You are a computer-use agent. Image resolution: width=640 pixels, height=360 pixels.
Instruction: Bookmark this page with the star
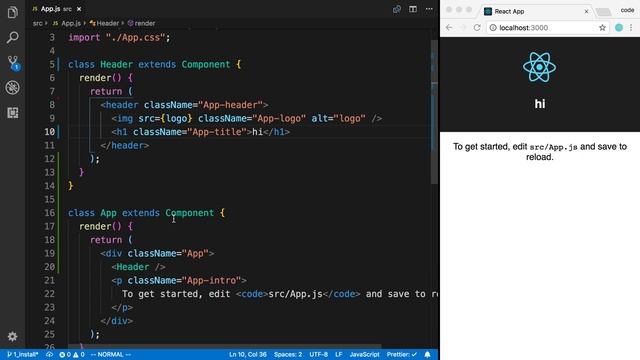602,27
